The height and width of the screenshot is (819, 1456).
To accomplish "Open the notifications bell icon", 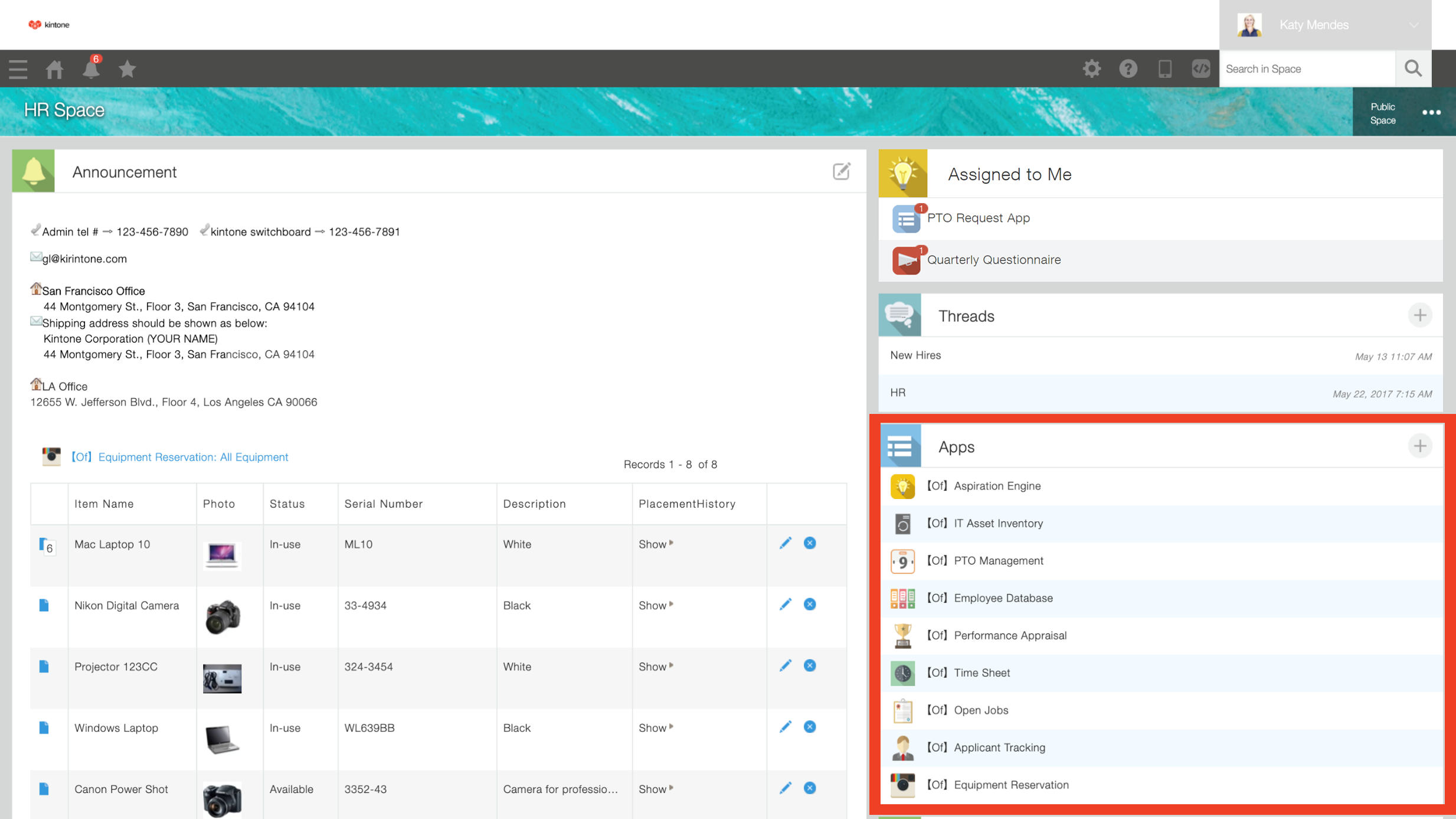I will tap(91, 69).
